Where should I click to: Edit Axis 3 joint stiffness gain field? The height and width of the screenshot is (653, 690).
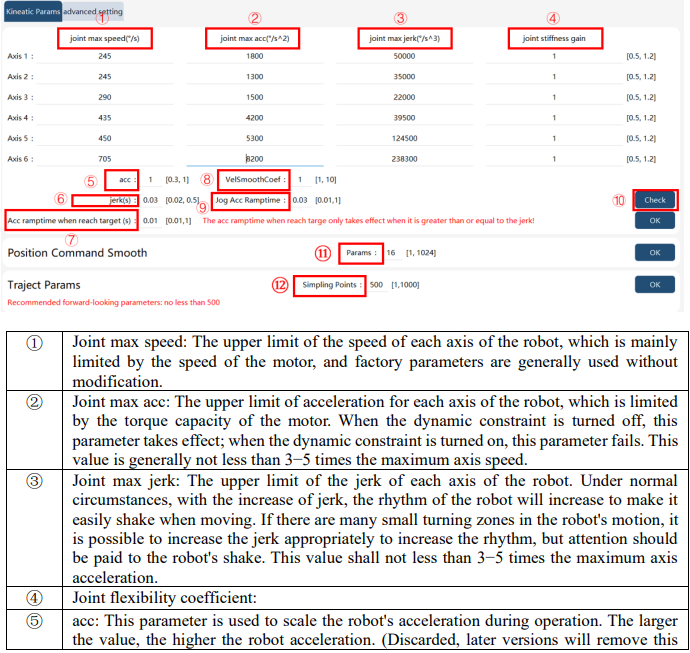(554, 97)
